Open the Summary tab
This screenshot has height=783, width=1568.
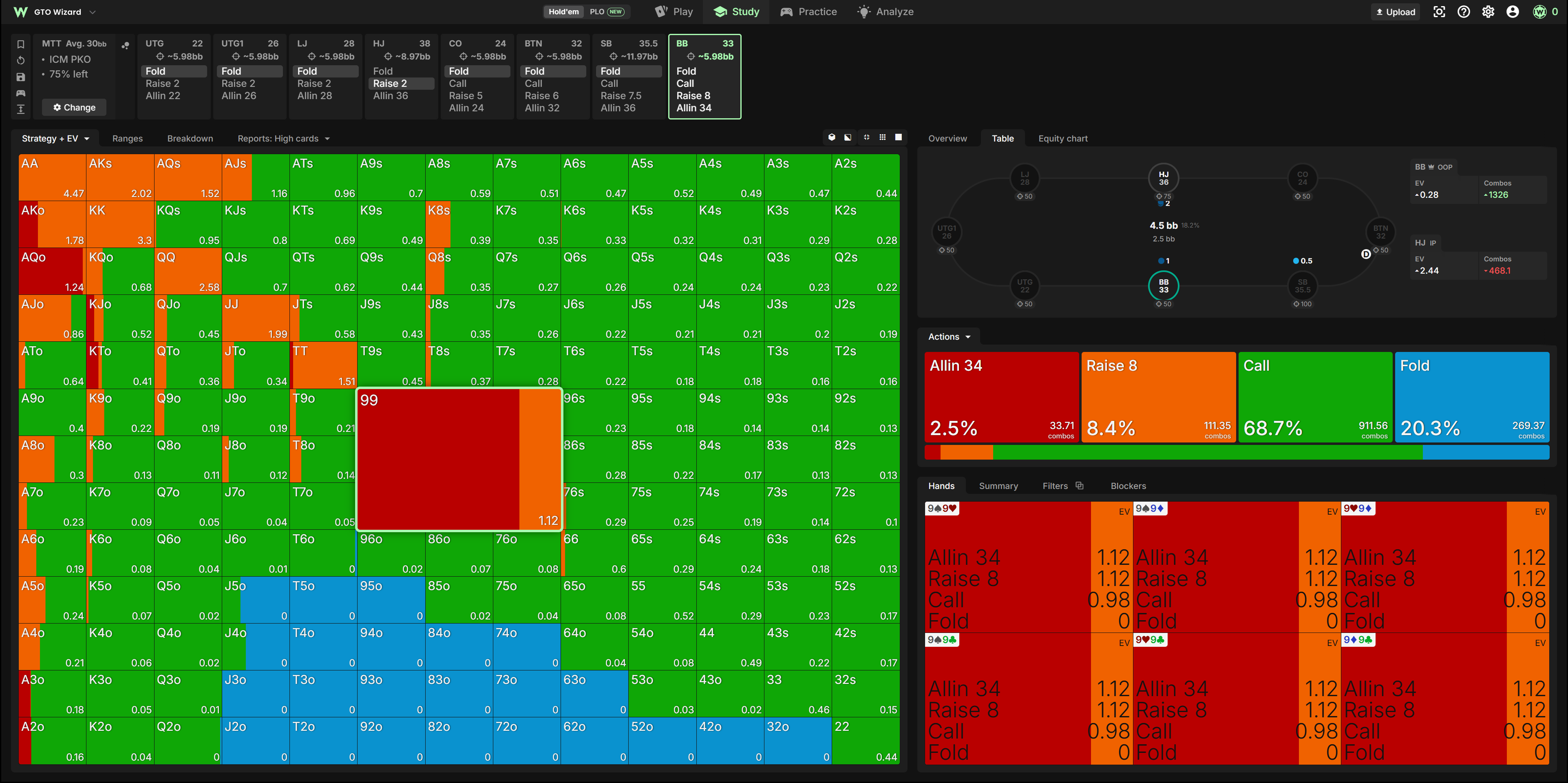tap(998, 486)
